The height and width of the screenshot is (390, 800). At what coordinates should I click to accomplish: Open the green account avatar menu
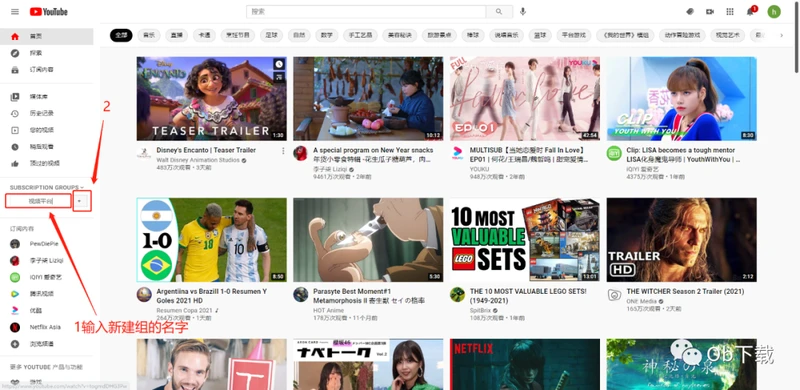(774, 12)
